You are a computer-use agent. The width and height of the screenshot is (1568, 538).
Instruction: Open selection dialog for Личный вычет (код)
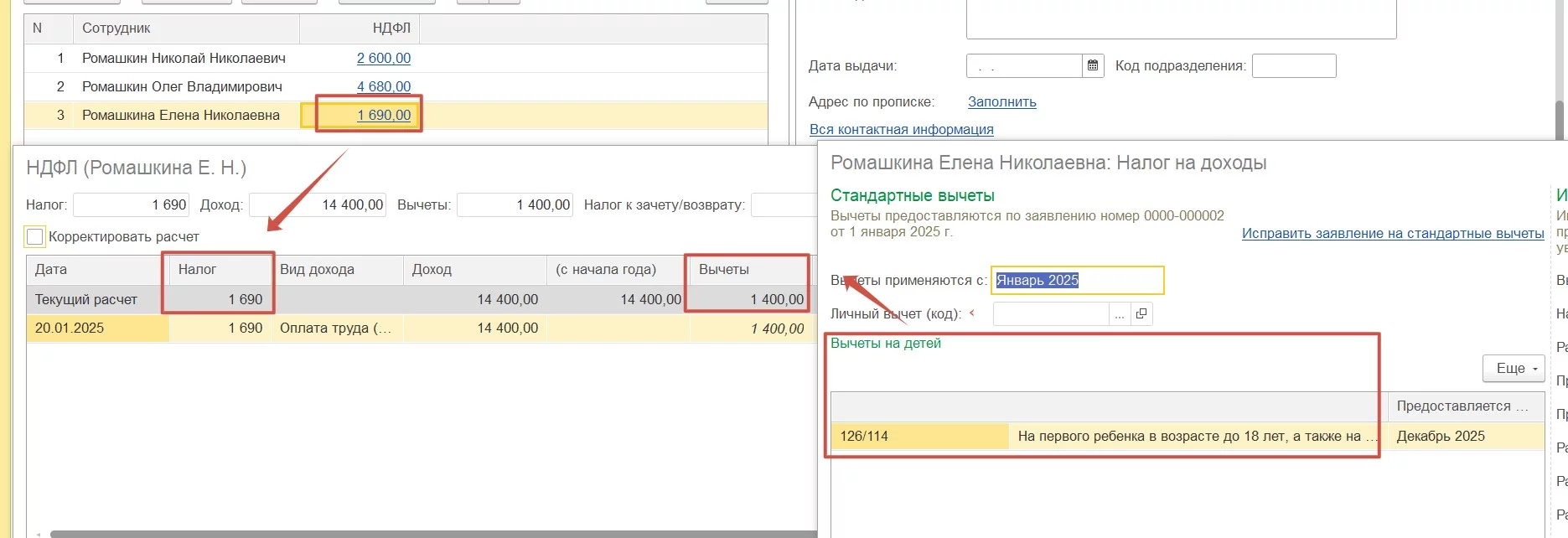tap(1119, 314)
